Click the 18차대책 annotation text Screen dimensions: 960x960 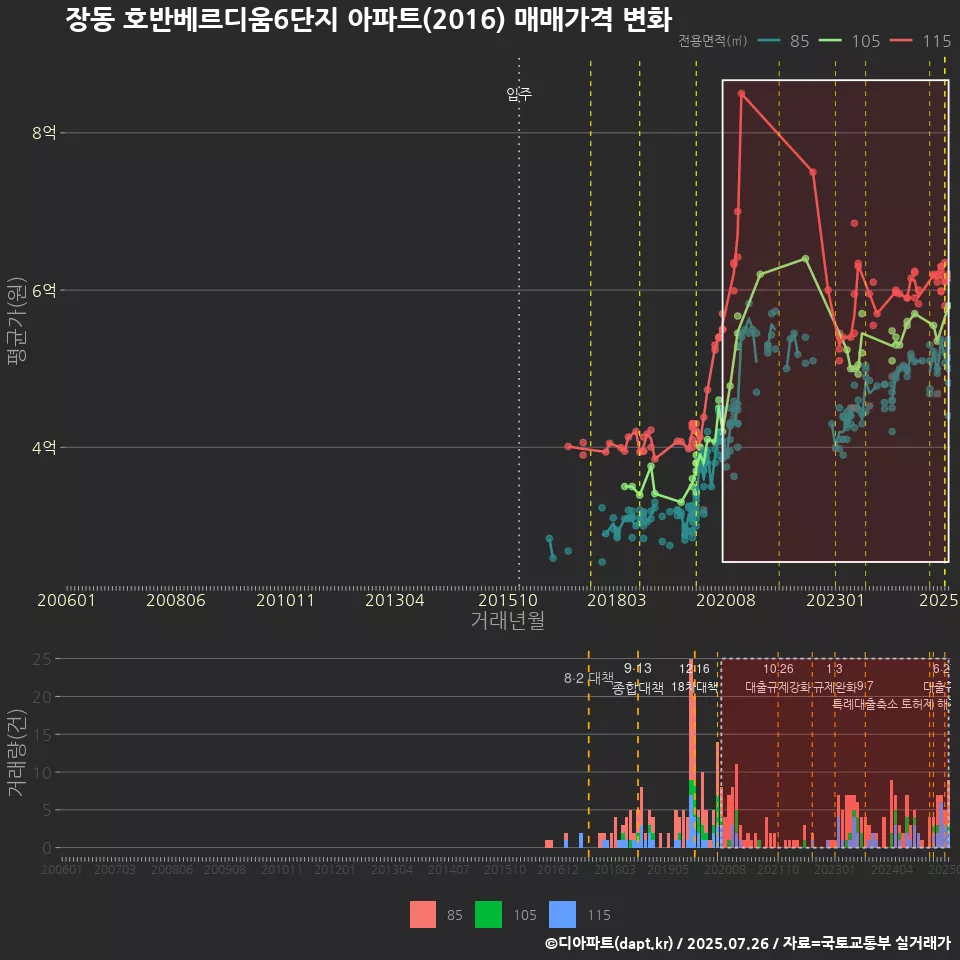(694, 687)
